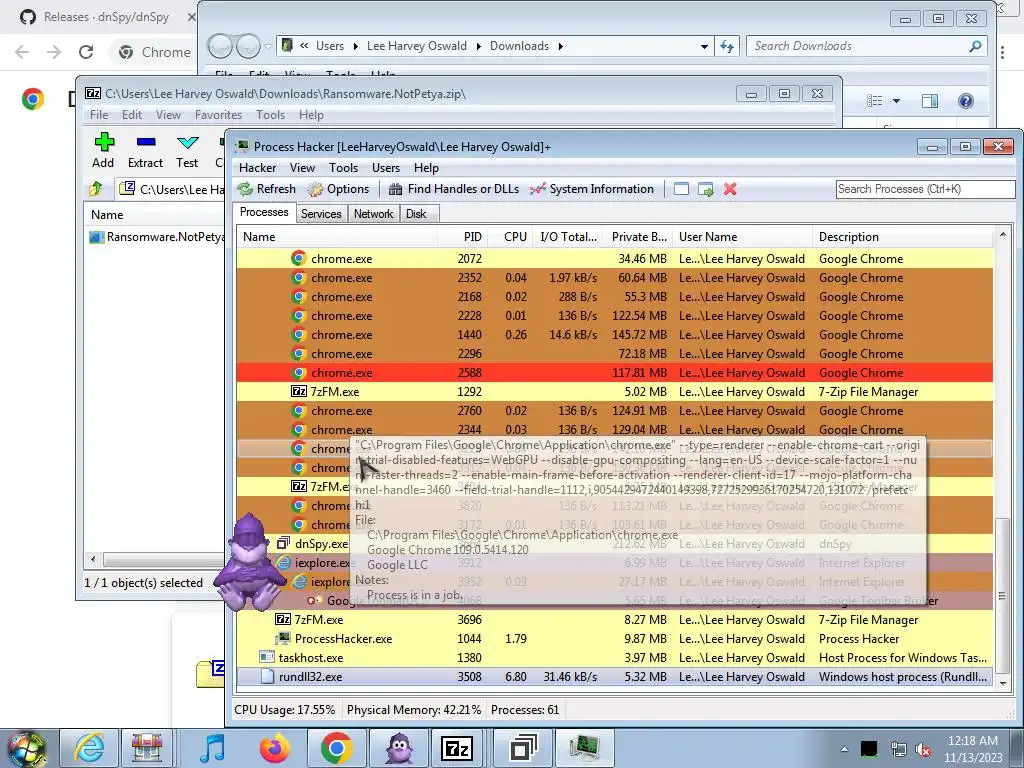Select chrome.exe process PID 2760
1024x768 pixels.
point(615,411)
